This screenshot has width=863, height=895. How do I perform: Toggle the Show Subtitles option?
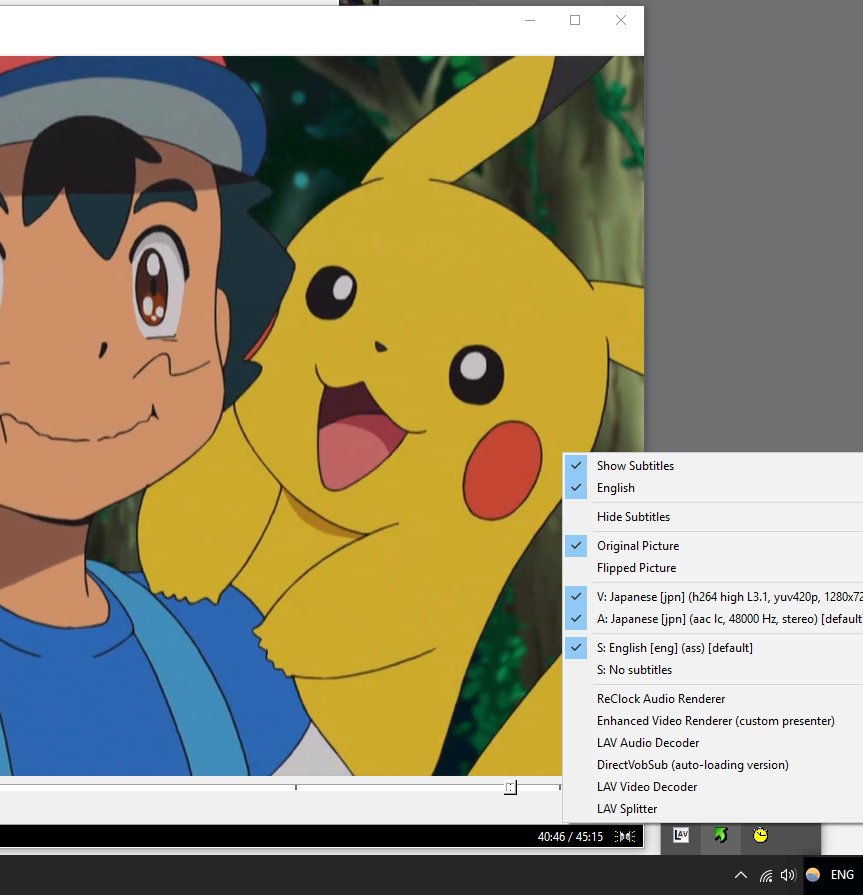[x=713, y=466]
